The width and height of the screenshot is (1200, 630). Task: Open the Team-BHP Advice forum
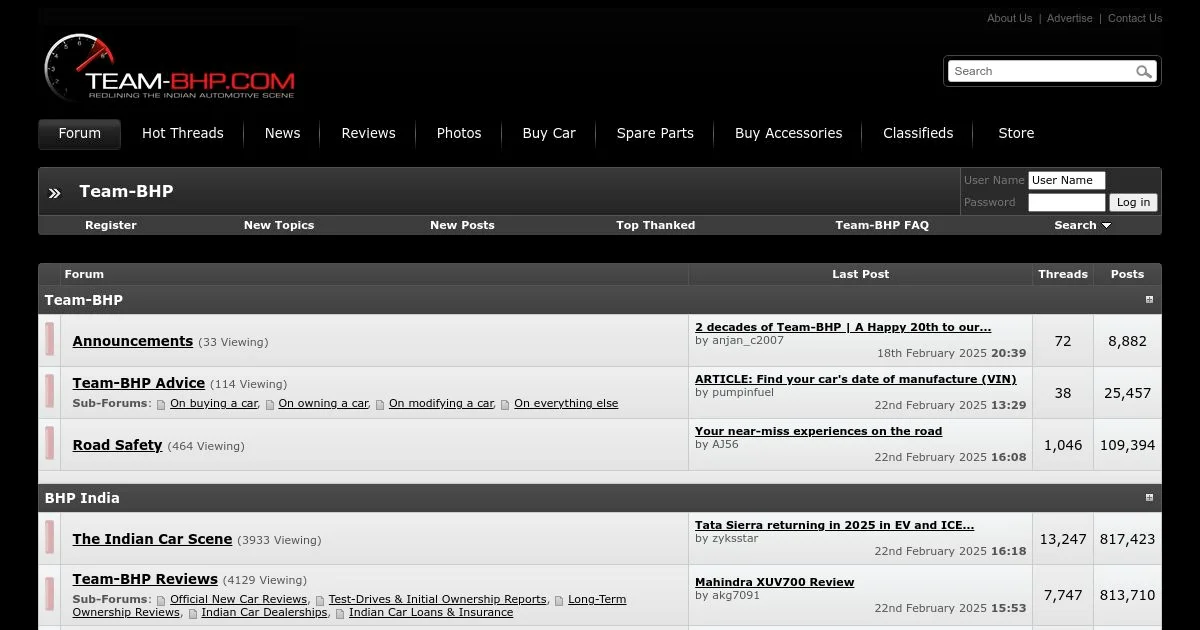pos(139,383)
